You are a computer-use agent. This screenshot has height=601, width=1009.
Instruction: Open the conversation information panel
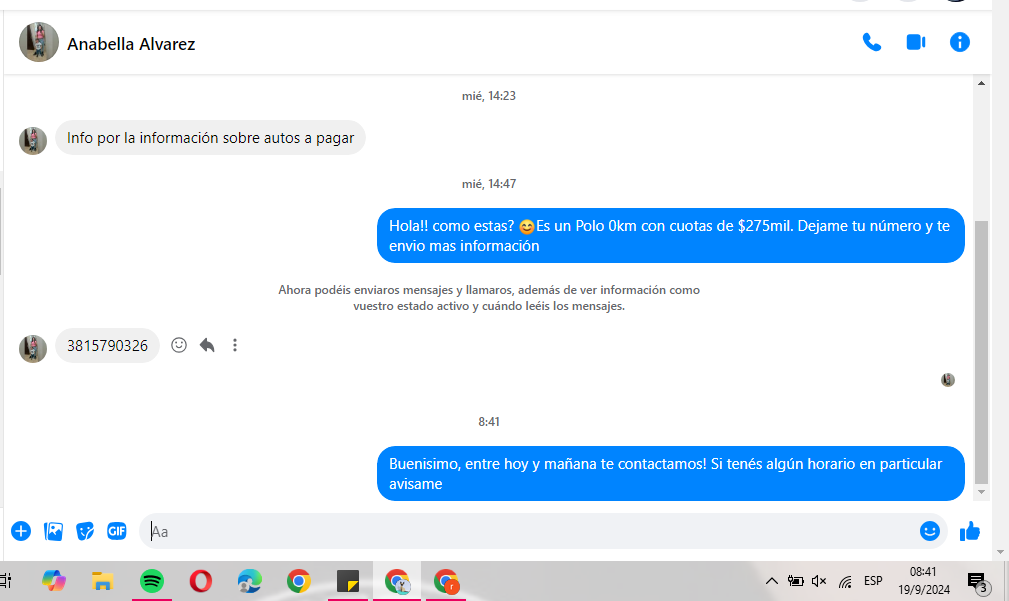pos(959,42)
